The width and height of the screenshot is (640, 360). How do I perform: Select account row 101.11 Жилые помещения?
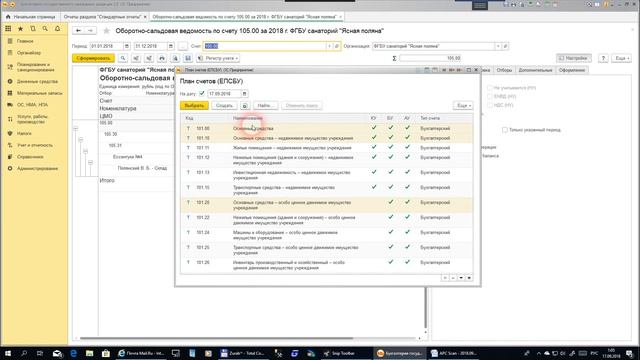tap(327, 148)
